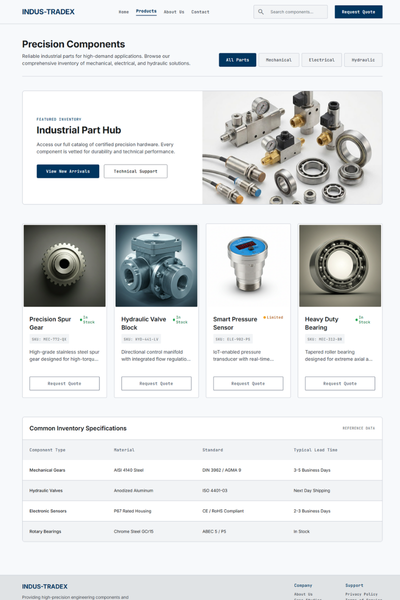Click the 3-5 Business Days cell
400x600 pixels.
(x=312, y=470)
